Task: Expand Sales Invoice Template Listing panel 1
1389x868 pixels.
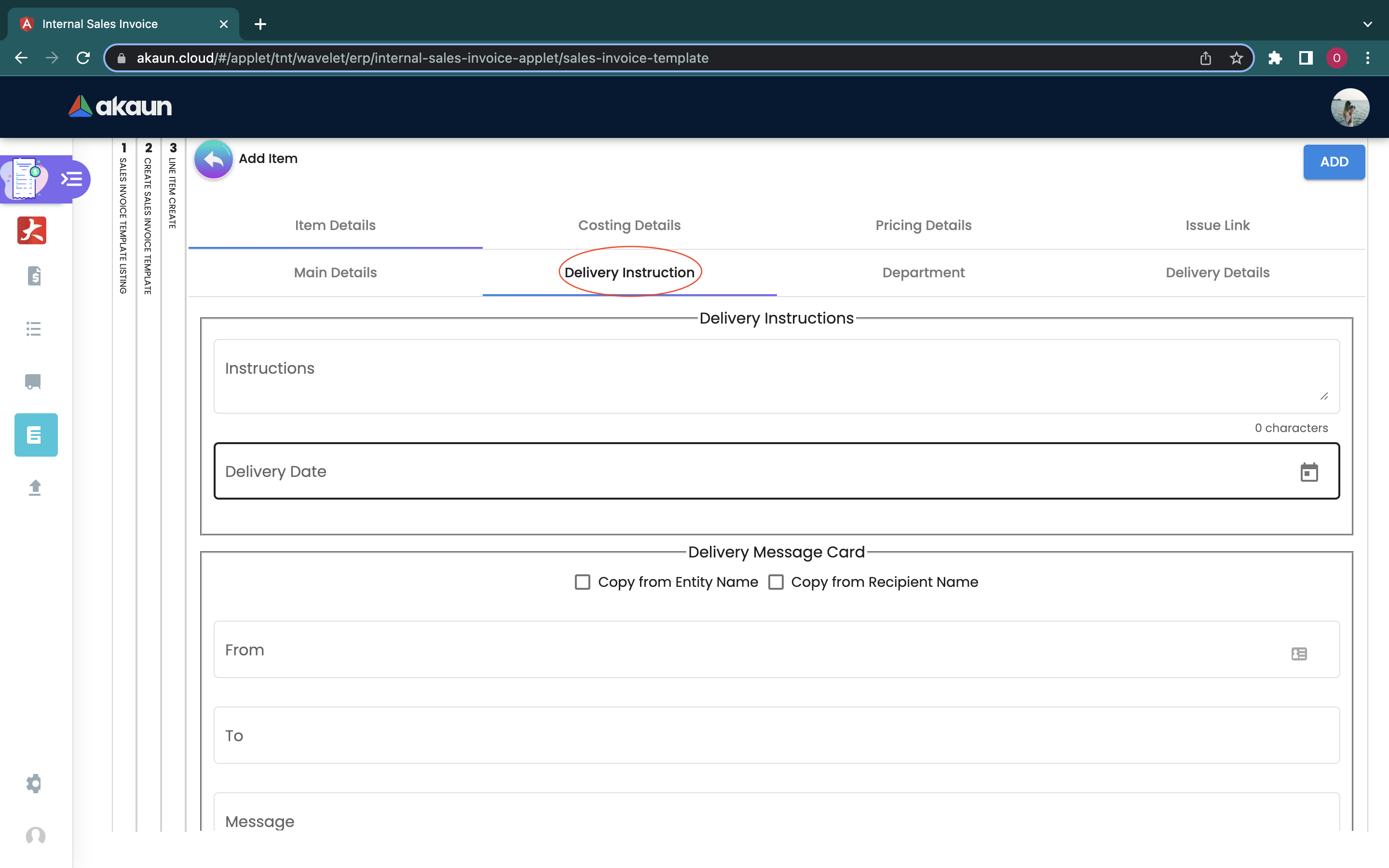Action: click(123, 218)
